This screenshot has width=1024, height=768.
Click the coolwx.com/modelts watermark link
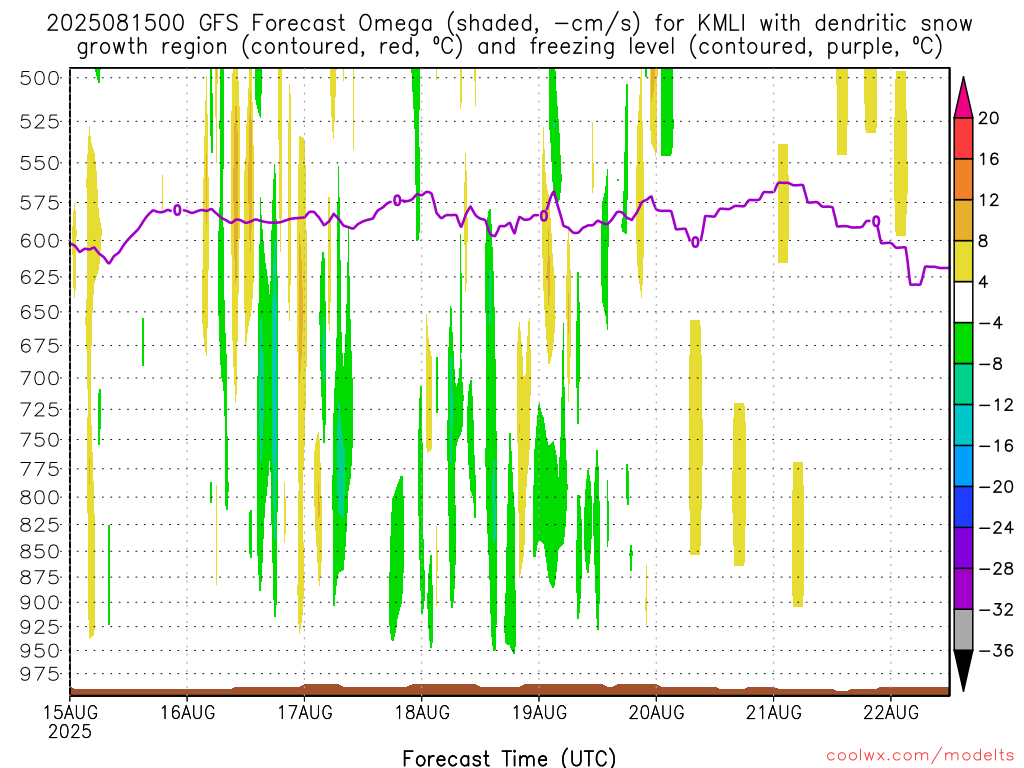pyautogui.click(x=920, y=755)
